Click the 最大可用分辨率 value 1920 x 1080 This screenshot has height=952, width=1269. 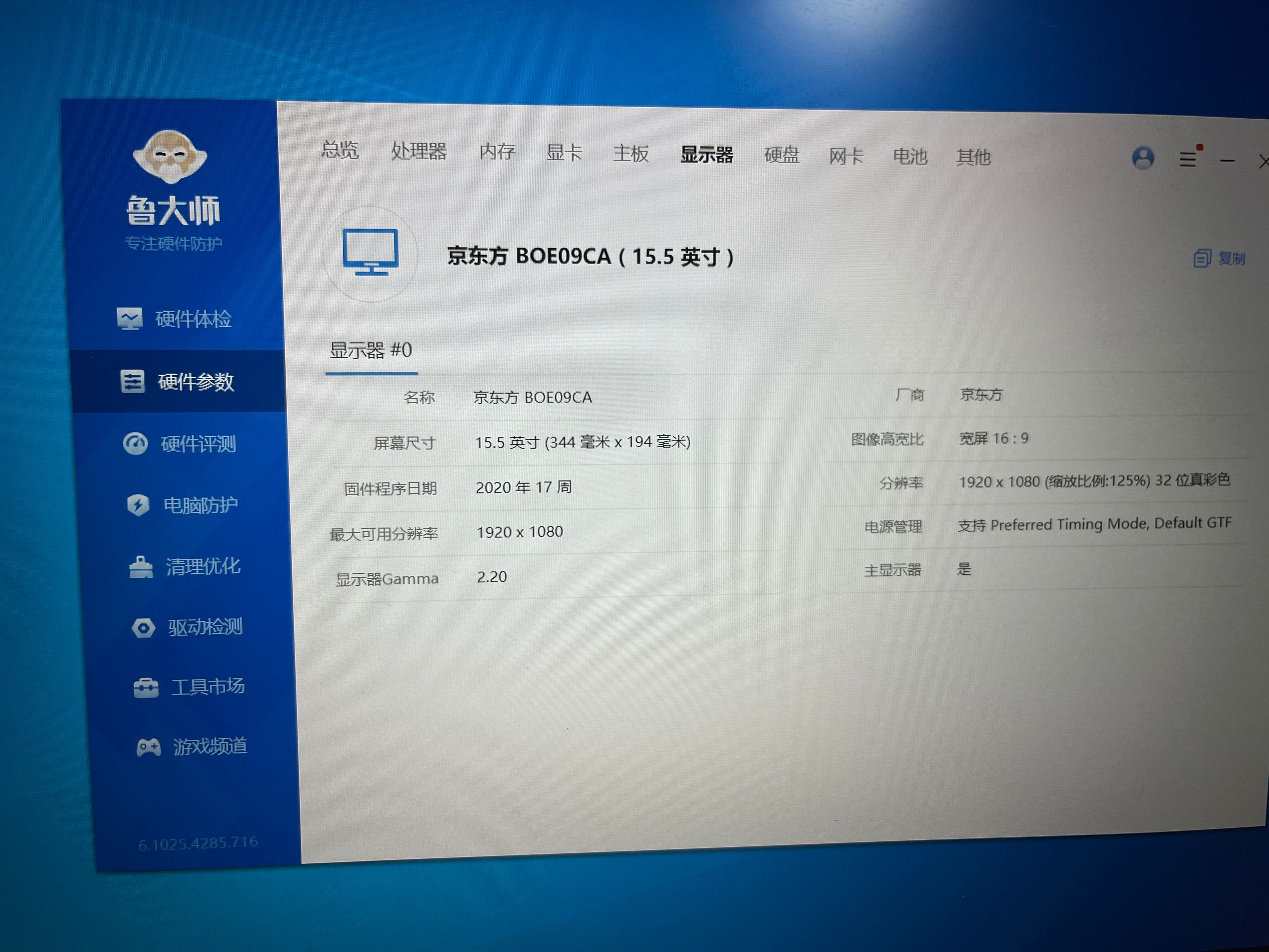tap(519, 532)
